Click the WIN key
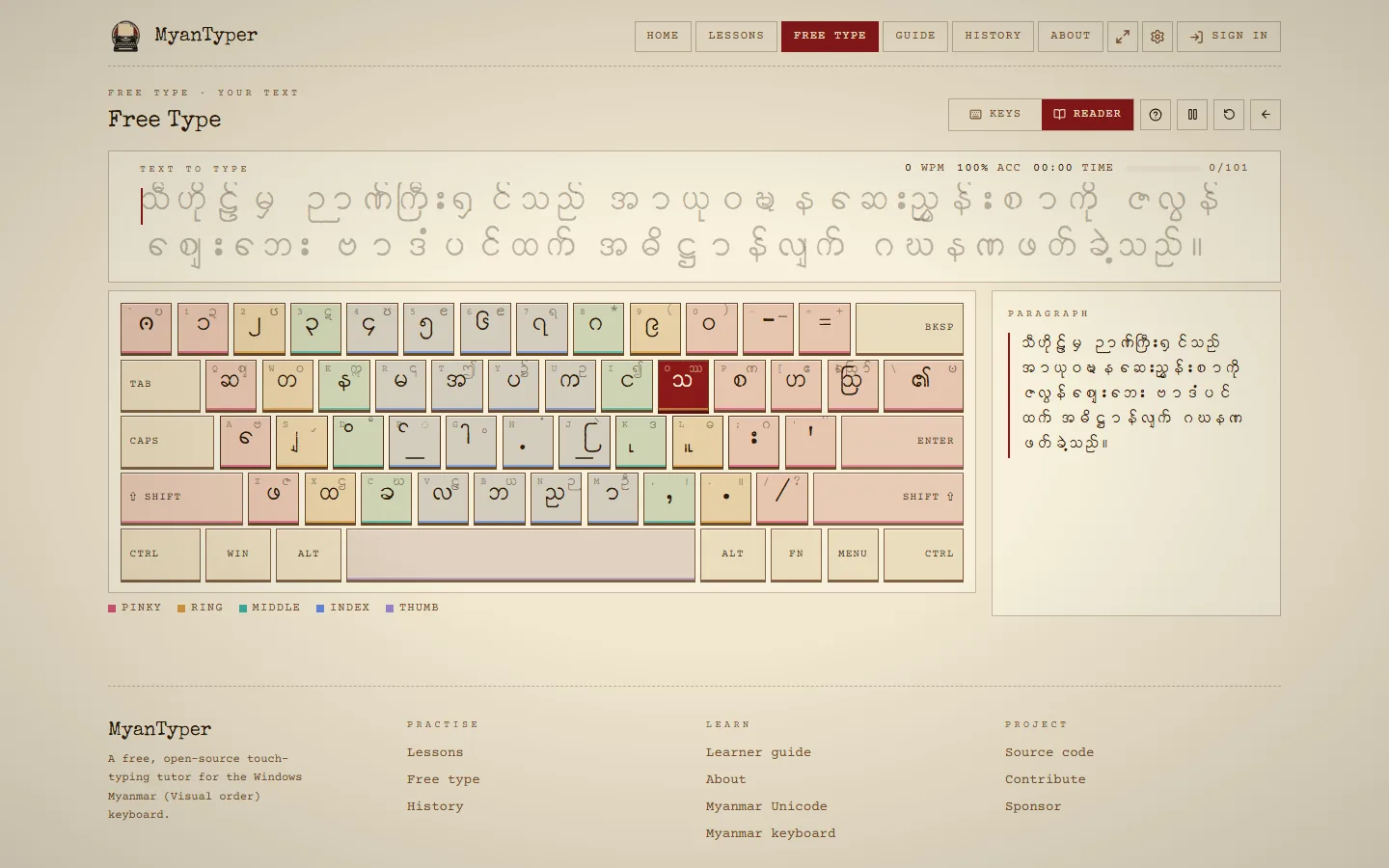The height and width of the screenshot is (868, 1389). click(x=238, y=555)
